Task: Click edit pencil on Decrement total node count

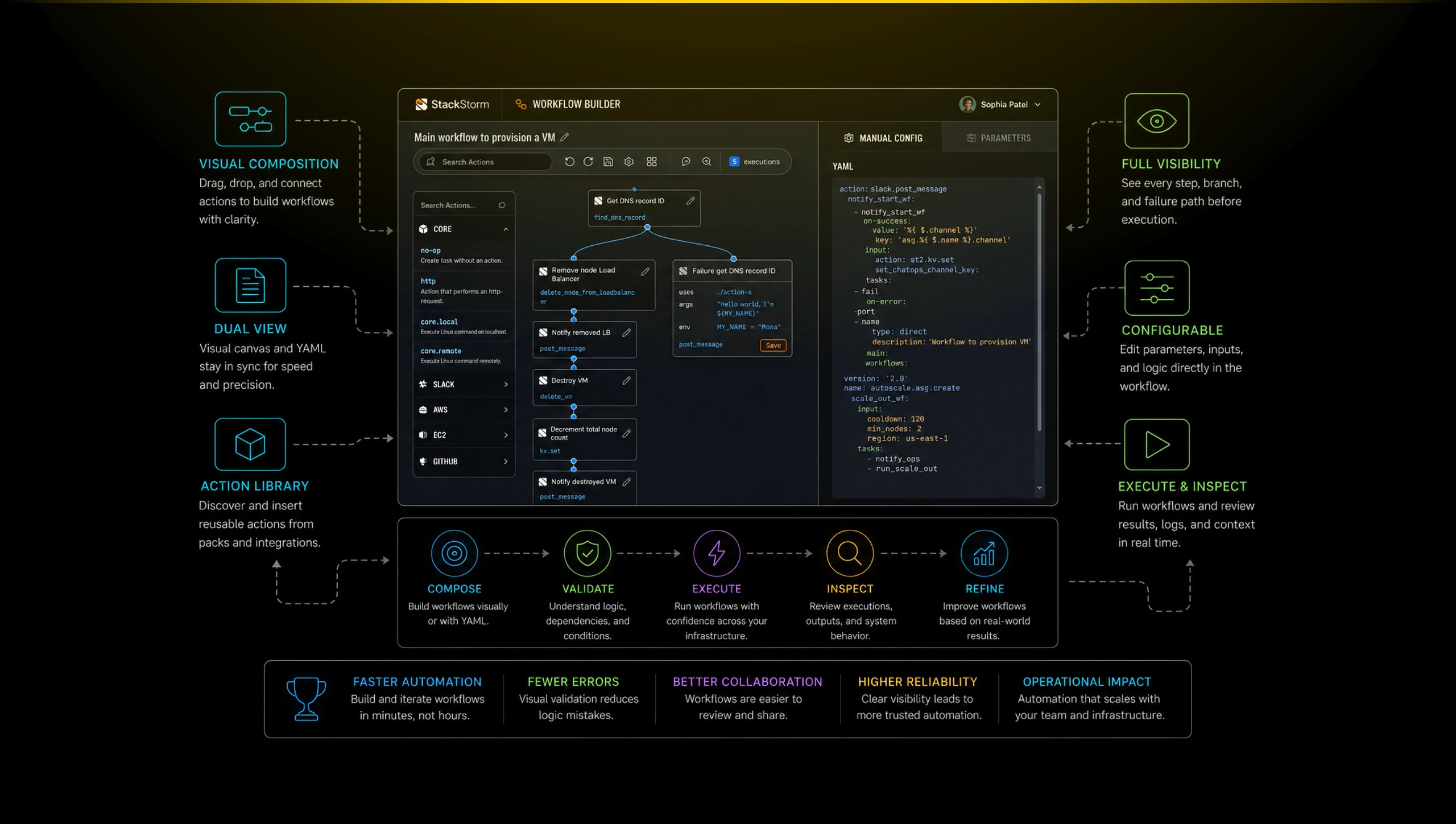Action: [x=626, y=433]
